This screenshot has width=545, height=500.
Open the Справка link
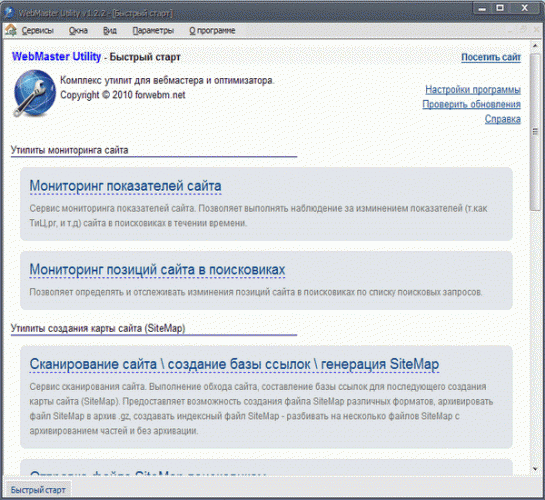click(503, 119)
